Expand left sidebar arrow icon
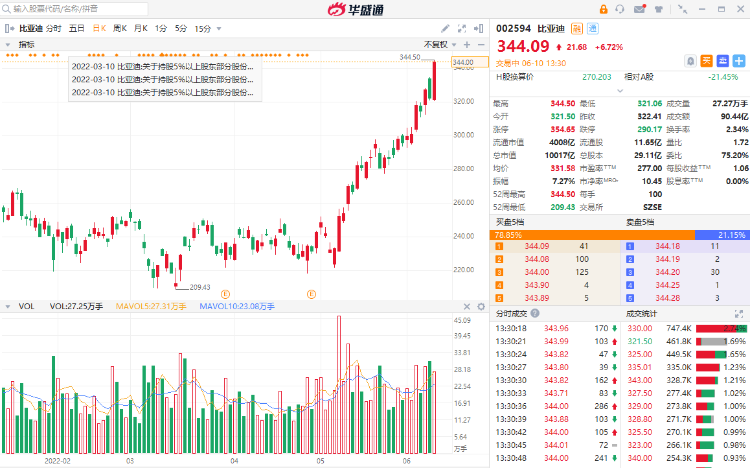This screenshot has height=468, width=750. tap(9, 29)
